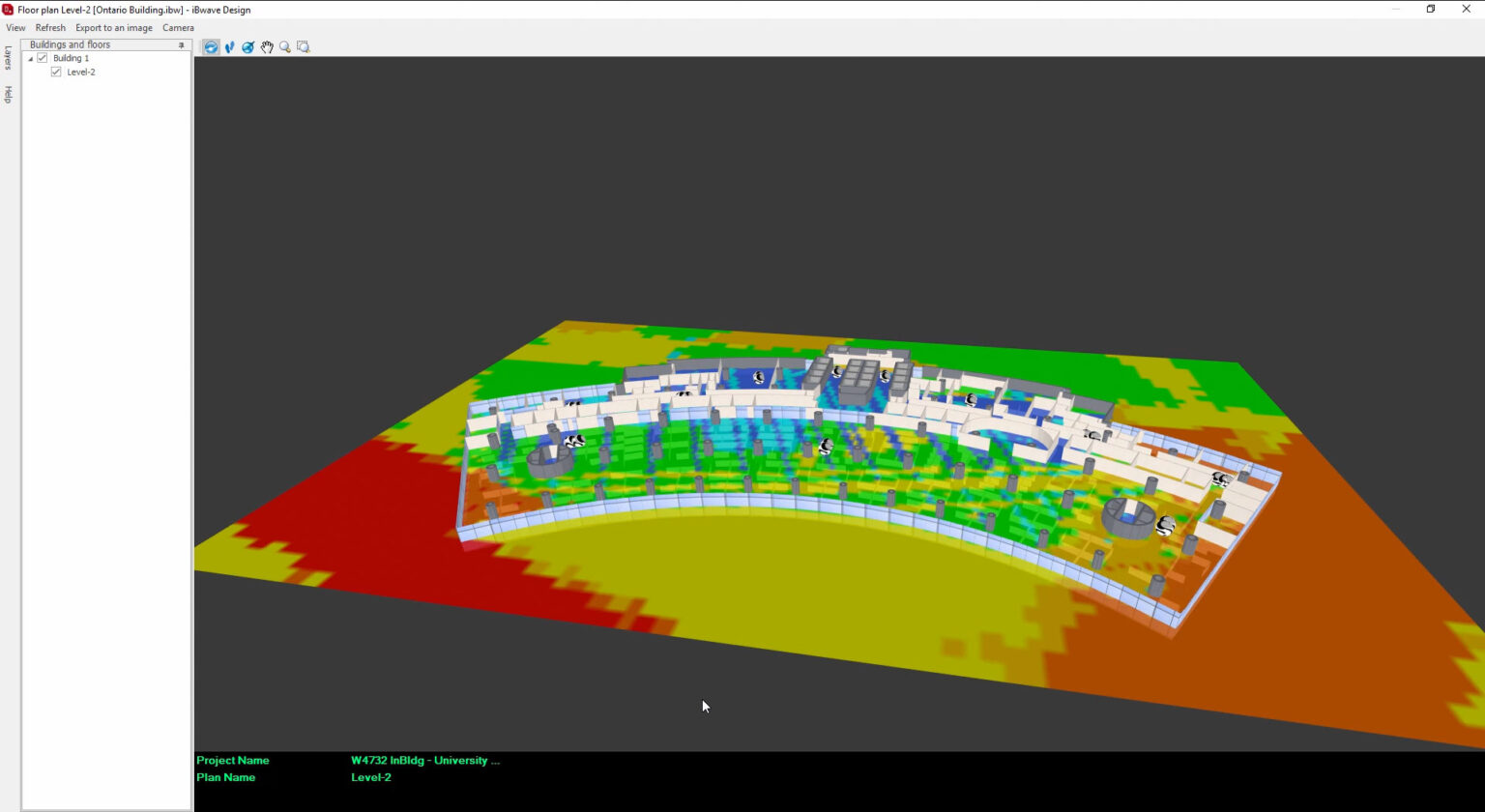The image size is (1485, 812).
Task: Select the Zoom magnifier tool
Action: 285,46
